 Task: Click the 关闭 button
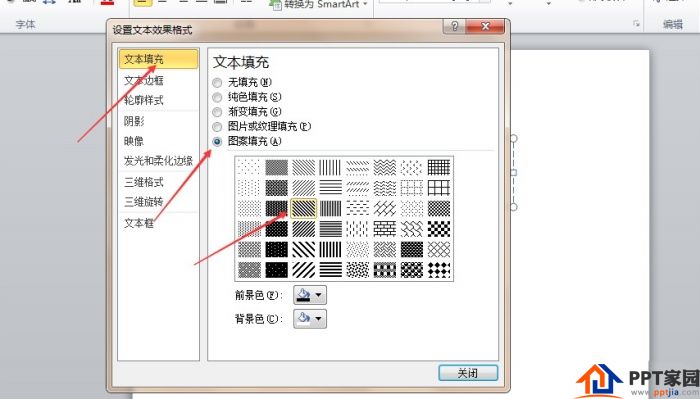[468, 373]
